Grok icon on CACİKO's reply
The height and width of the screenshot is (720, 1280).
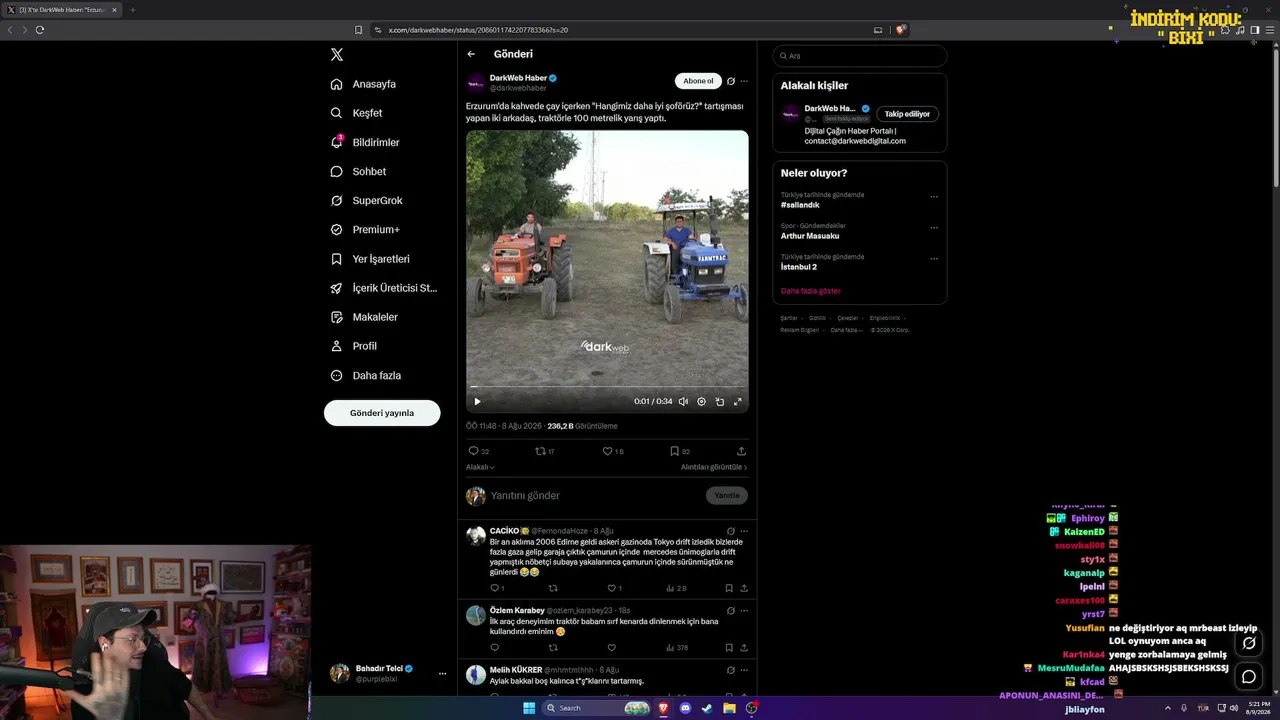731,531
